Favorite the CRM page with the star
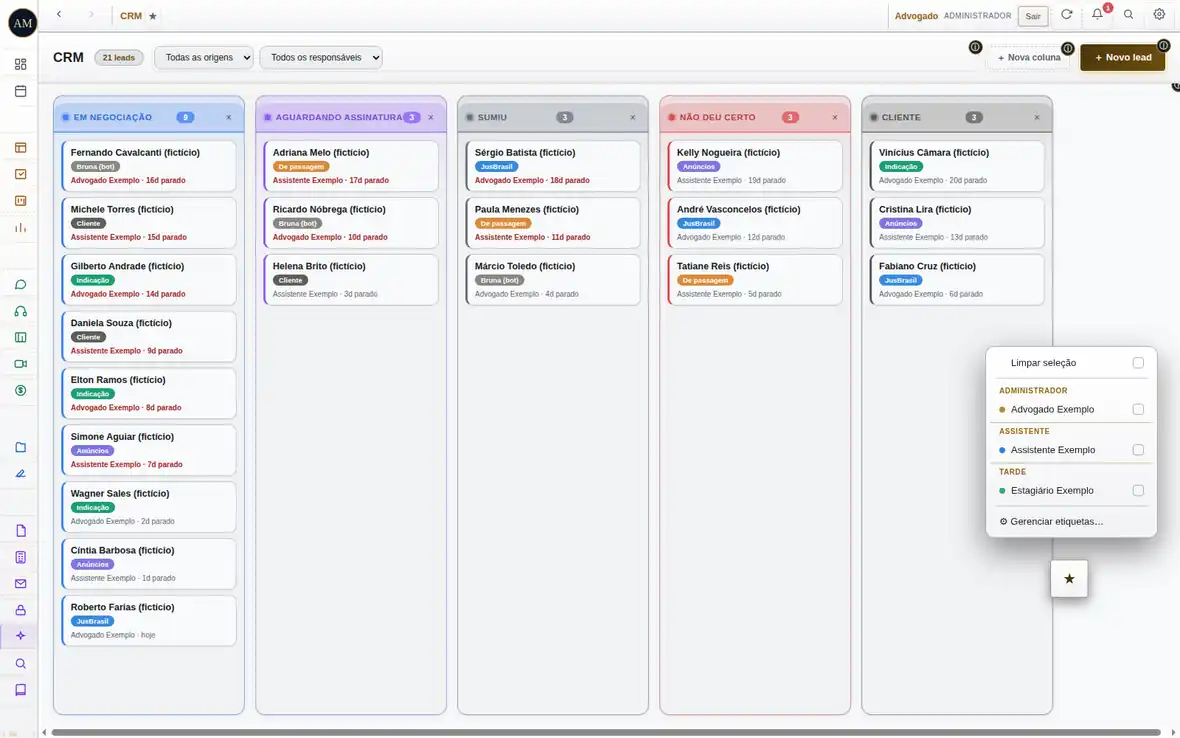Viewport: 1180px width, 738px height. (x=153, y=16)
